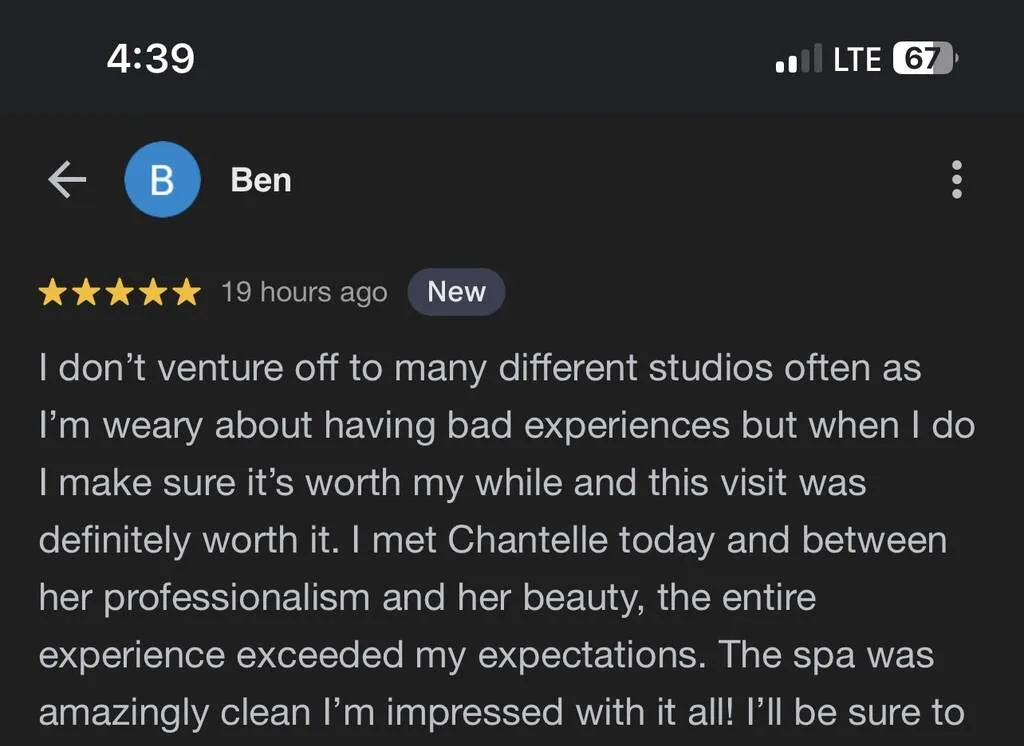Tap the battery 67 indicator
The width and height of the screenshot is (1024, 746).
[925, 58]
